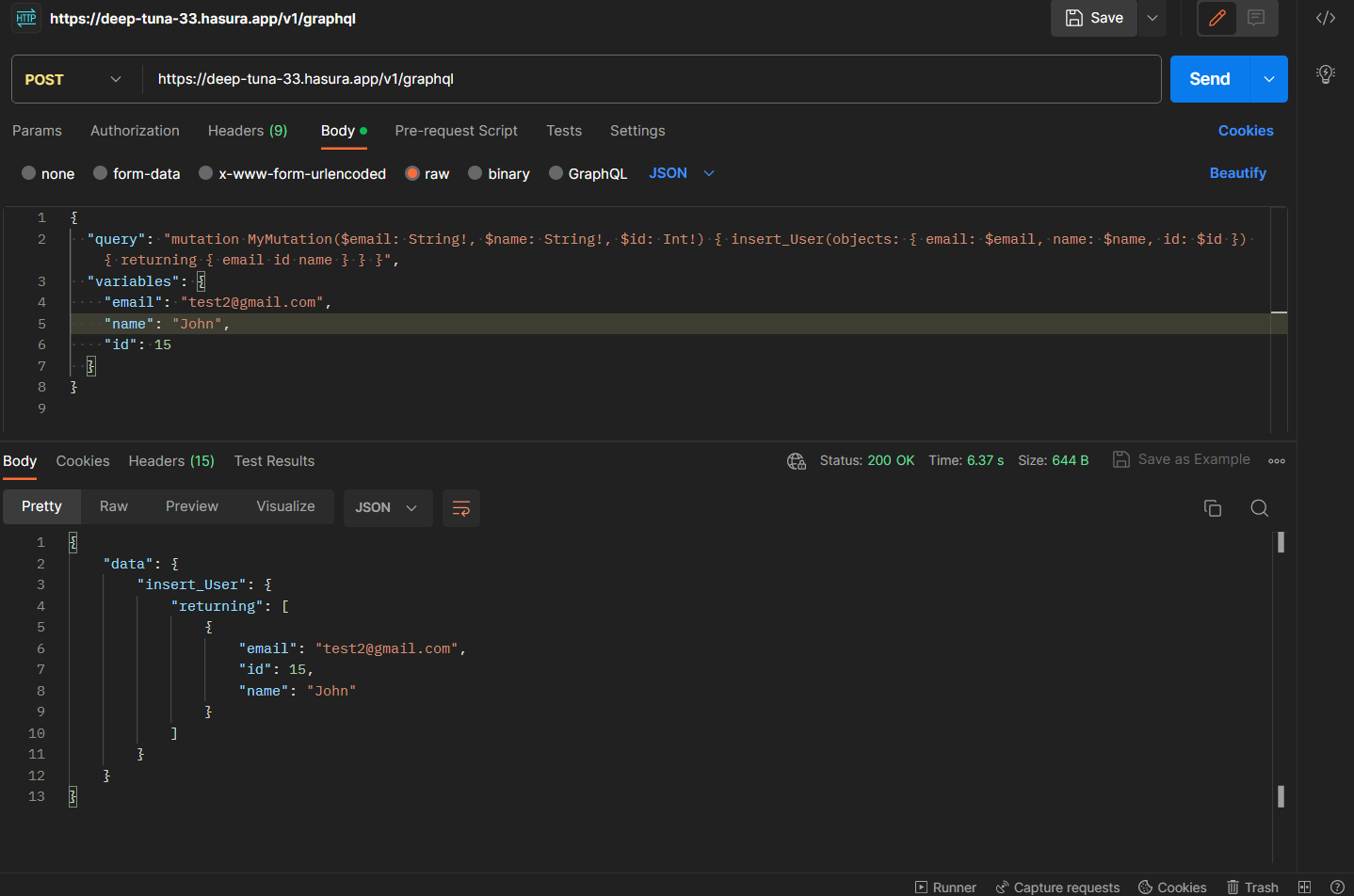Switch to the Authorization tab
Viewport: 1354px width, 896px height.
135,131
